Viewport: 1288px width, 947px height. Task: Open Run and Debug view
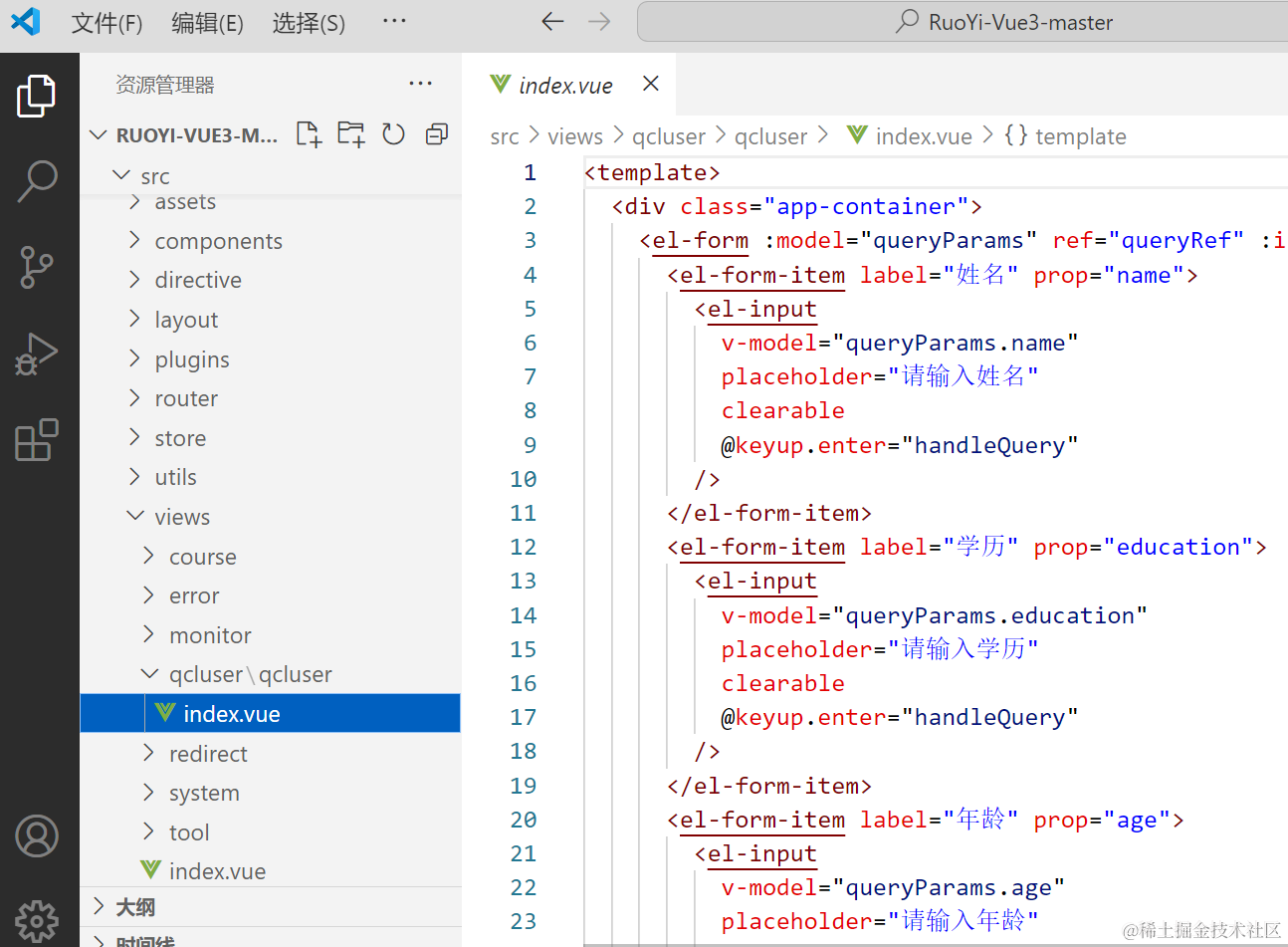click(x=37, y=354)
